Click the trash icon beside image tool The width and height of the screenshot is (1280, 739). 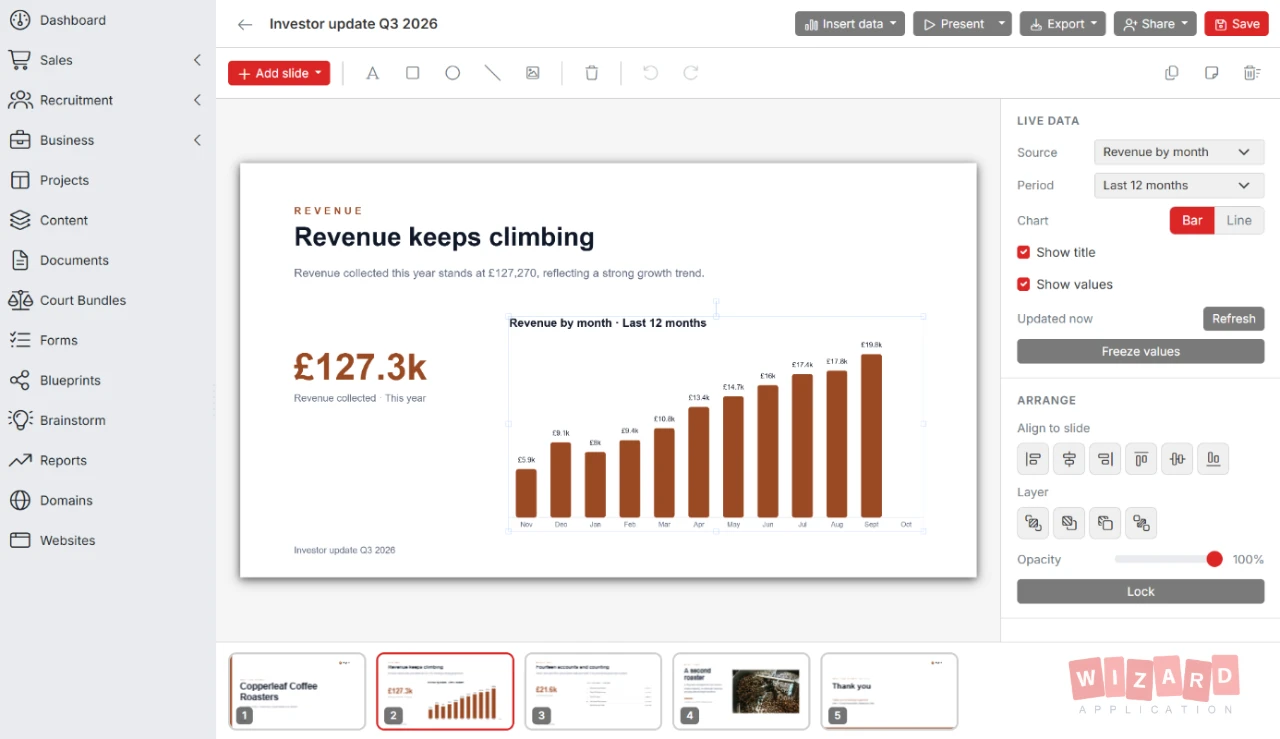(x=591, y=73)
